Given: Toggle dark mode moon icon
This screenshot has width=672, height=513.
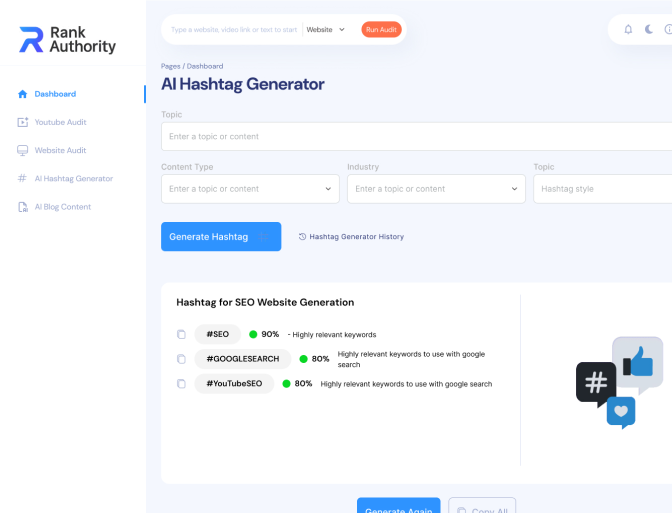Looking at the screenshot, I should coord(649,29).
